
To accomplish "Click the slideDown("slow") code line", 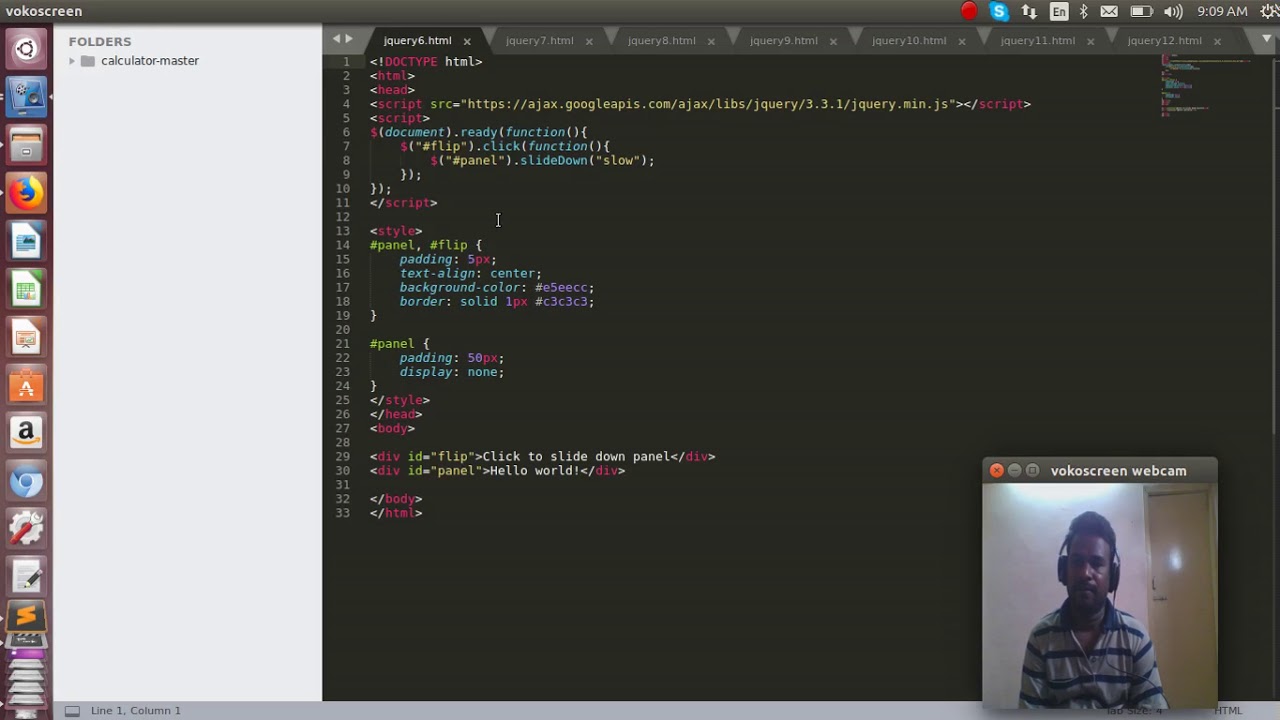I will (x=542, y=160).
